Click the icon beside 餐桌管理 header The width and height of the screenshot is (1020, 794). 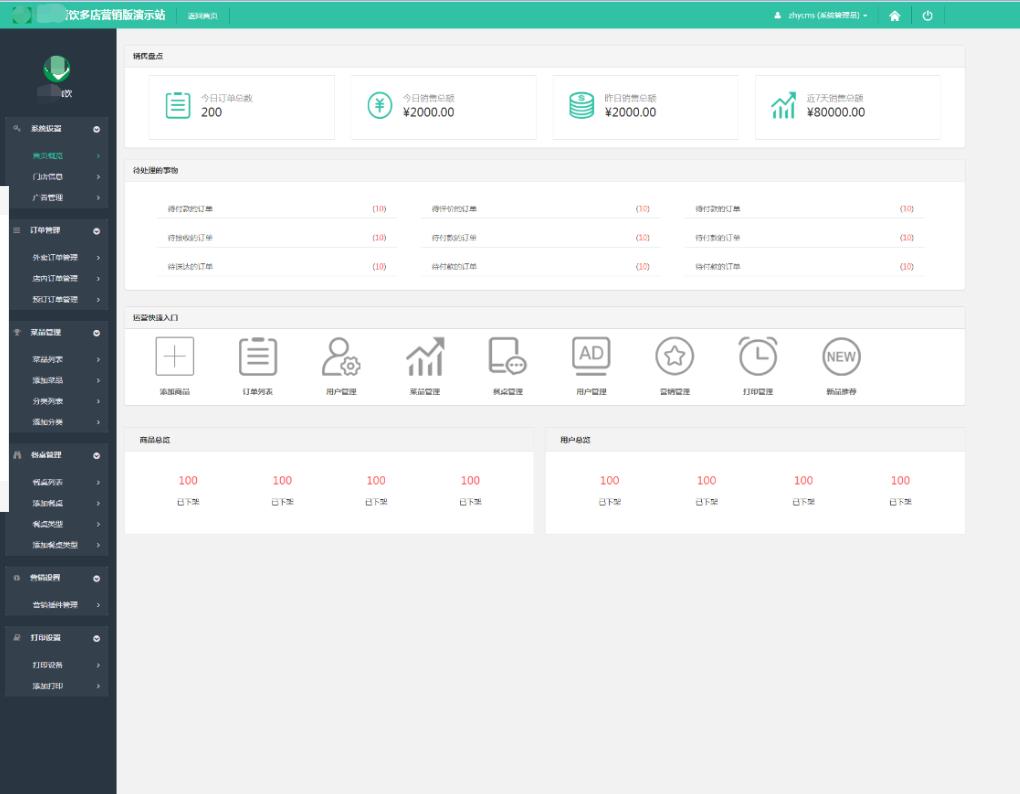point(17,455)
